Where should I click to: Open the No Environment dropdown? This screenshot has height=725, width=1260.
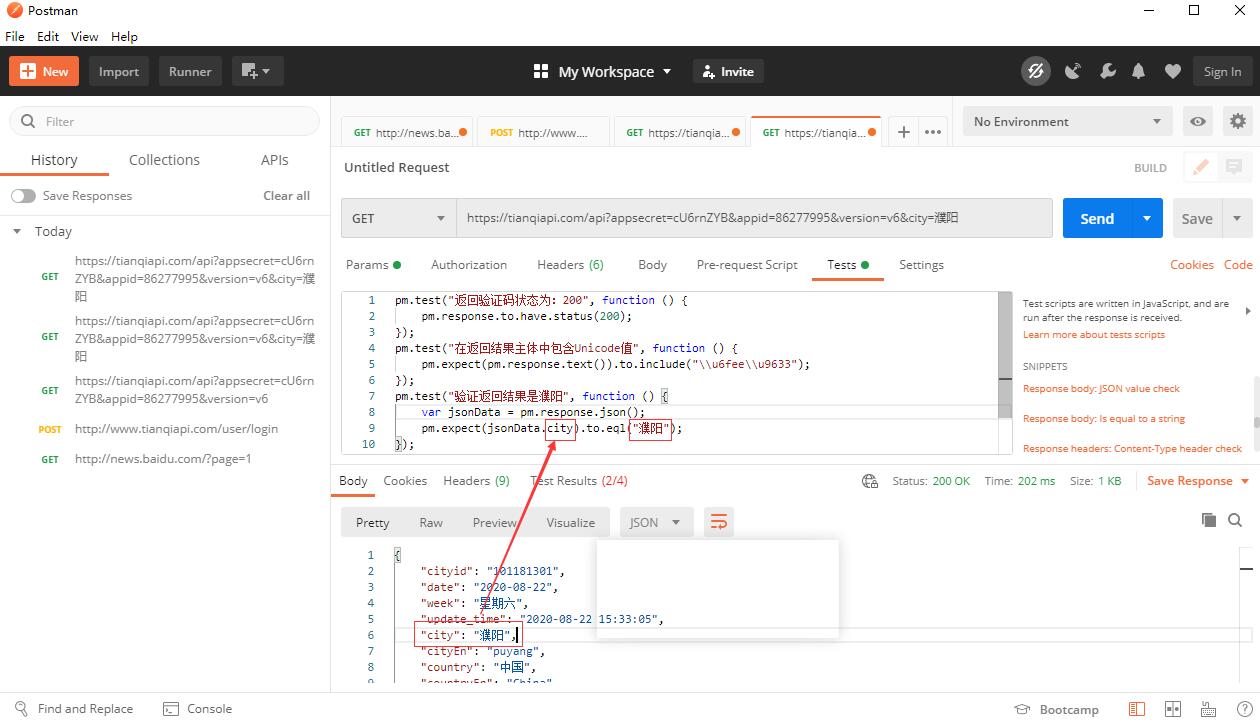(x=1066, y=121)
